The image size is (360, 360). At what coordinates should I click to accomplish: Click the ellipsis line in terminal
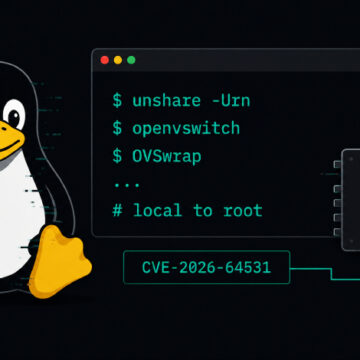point(127,185)
